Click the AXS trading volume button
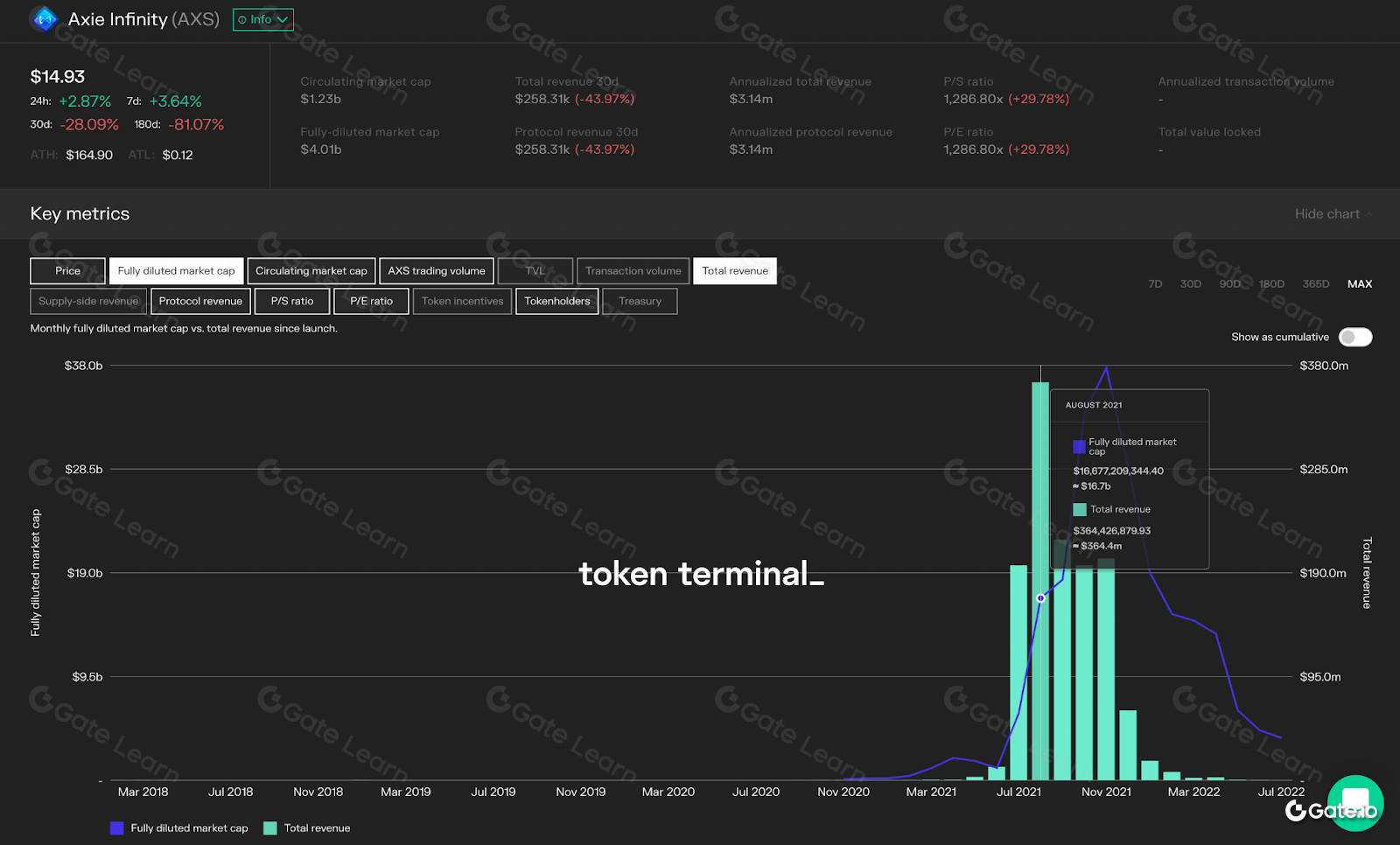1400x845 pixels. point(436,271)
